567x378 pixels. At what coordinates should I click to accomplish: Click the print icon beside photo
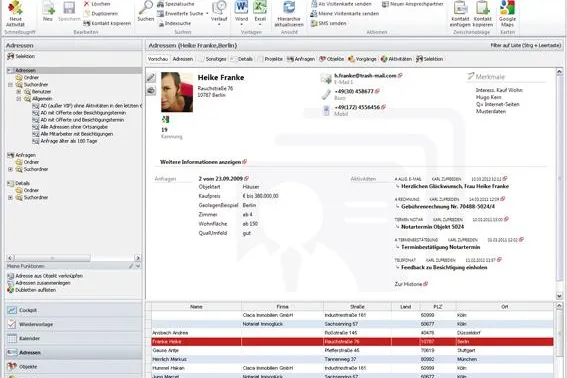[151, 90]
